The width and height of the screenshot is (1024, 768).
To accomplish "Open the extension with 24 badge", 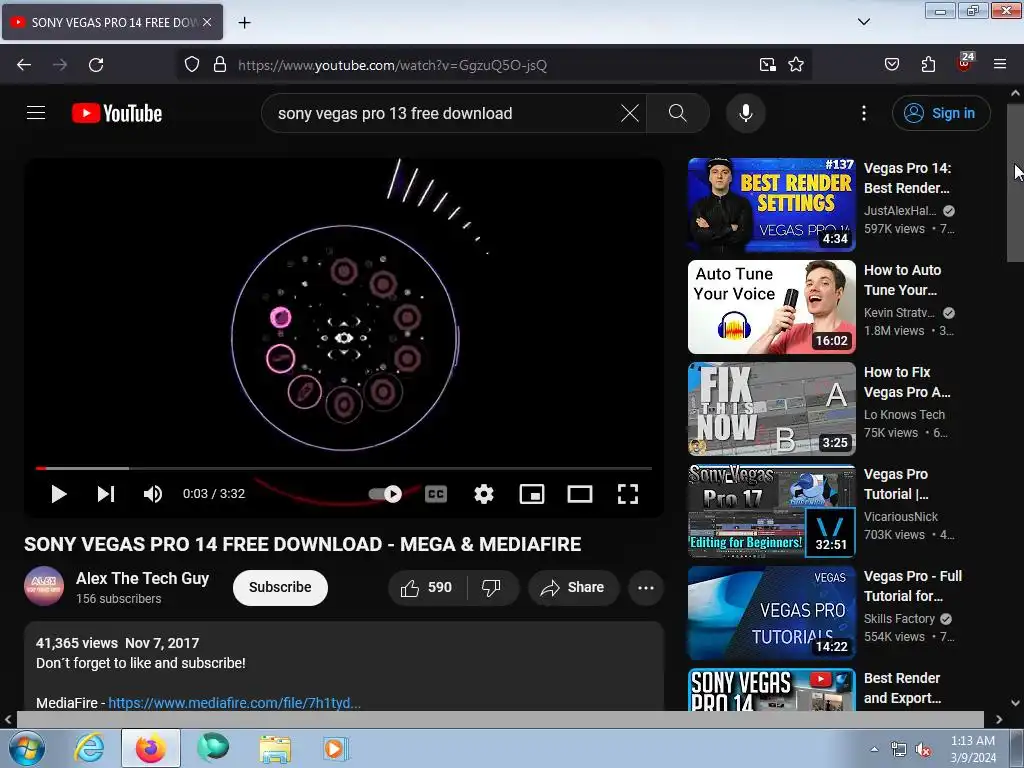I will coord(964,63).
